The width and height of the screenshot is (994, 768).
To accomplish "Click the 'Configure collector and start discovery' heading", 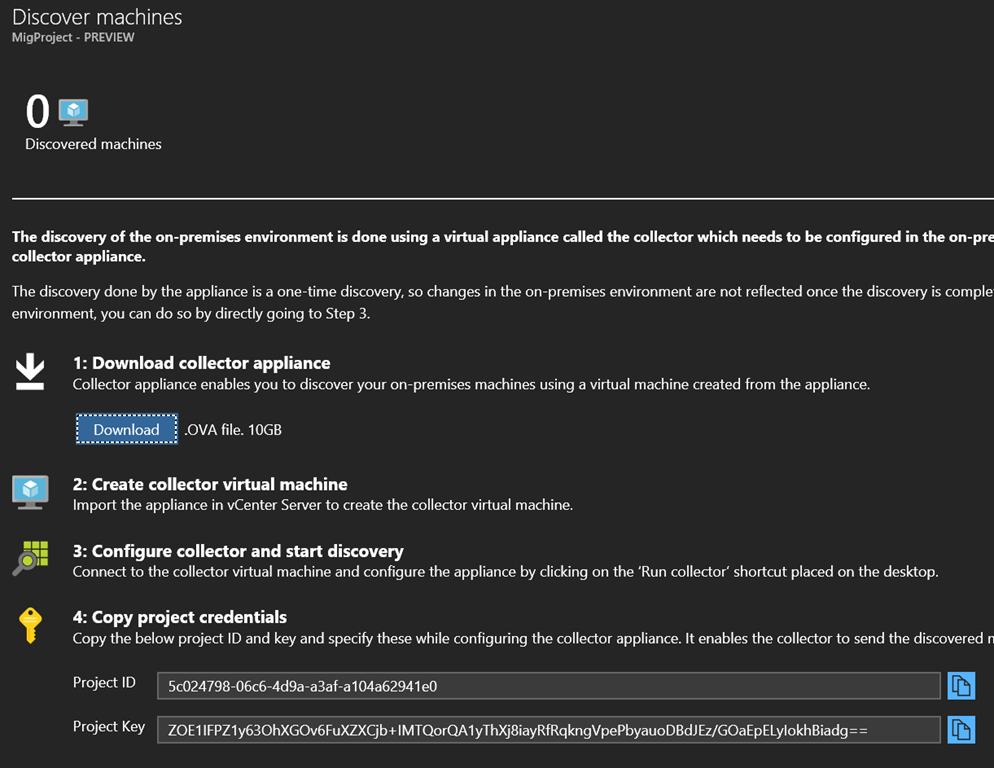I will point(238,551).
